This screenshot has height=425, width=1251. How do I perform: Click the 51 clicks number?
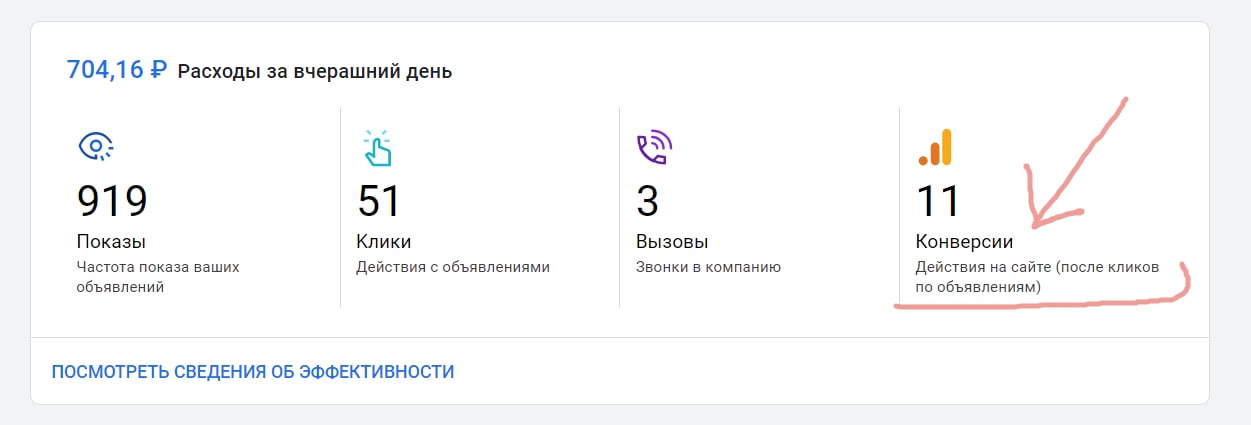pos(379,201)
